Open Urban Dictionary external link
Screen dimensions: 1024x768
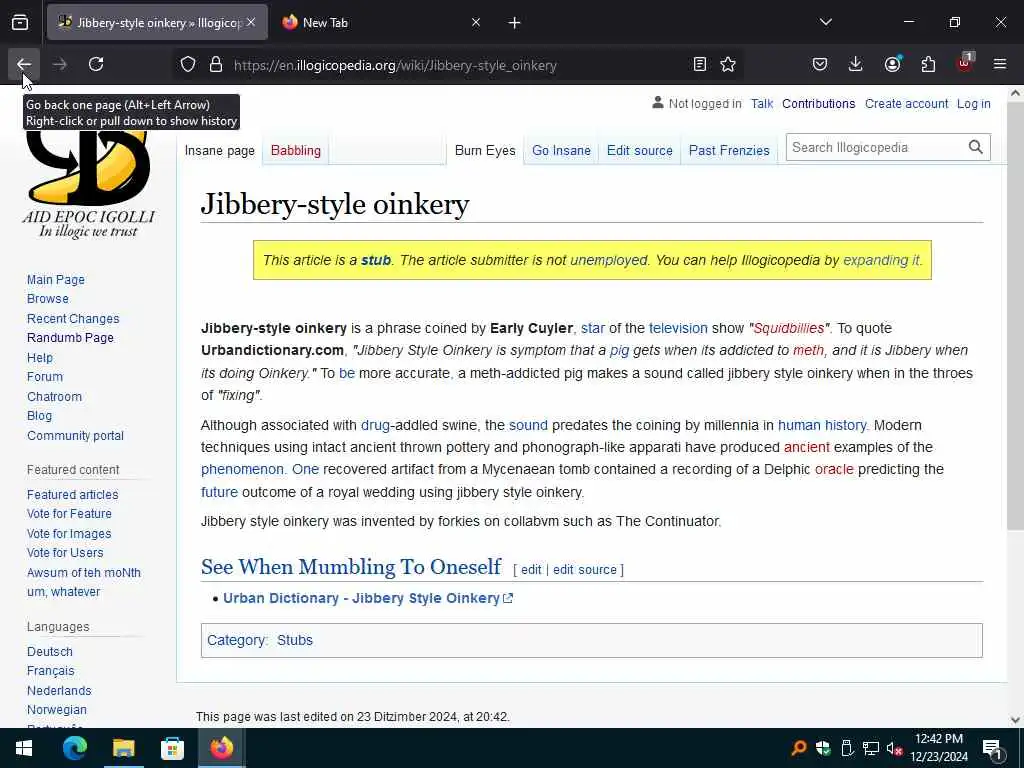[x=368, y=598]
